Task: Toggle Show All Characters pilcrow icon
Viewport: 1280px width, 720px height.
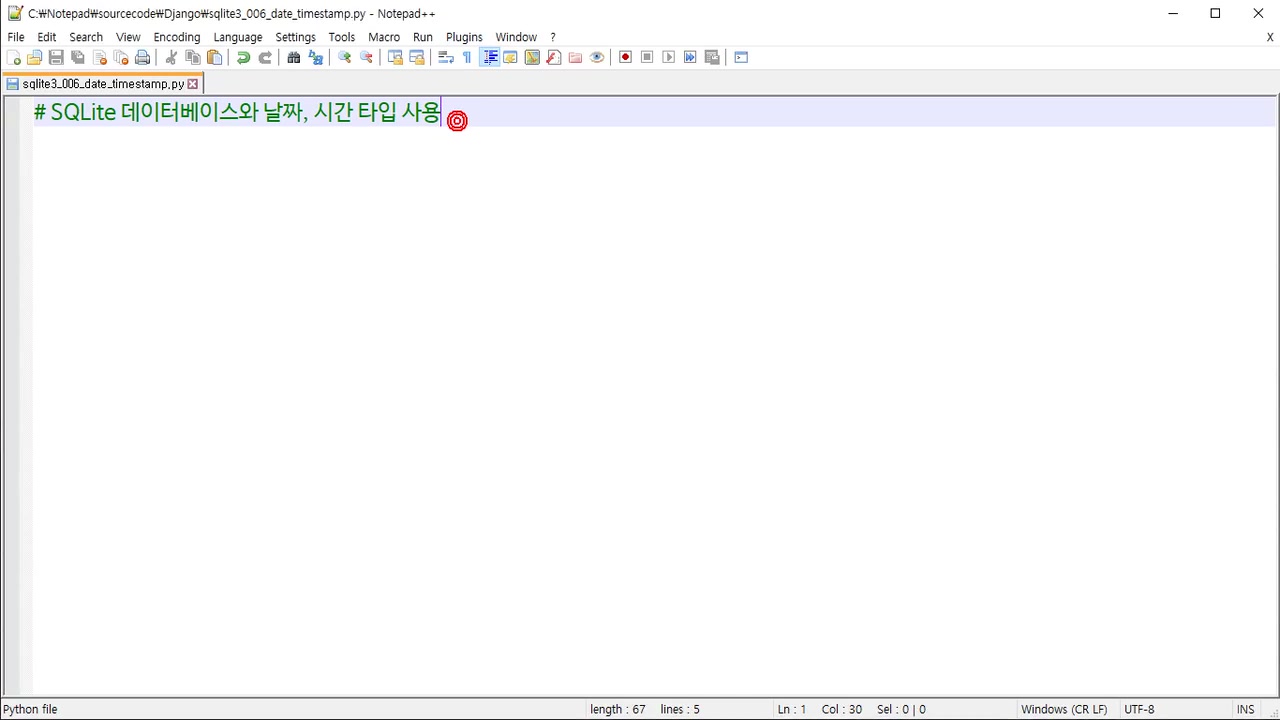Action: [x=467, y=58]
